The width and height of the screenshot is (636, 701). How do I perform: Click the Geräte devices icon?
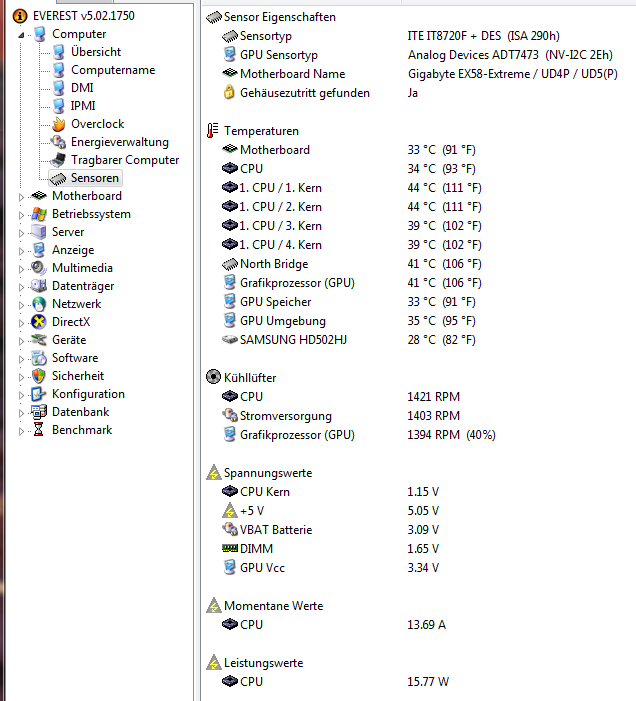39,340
